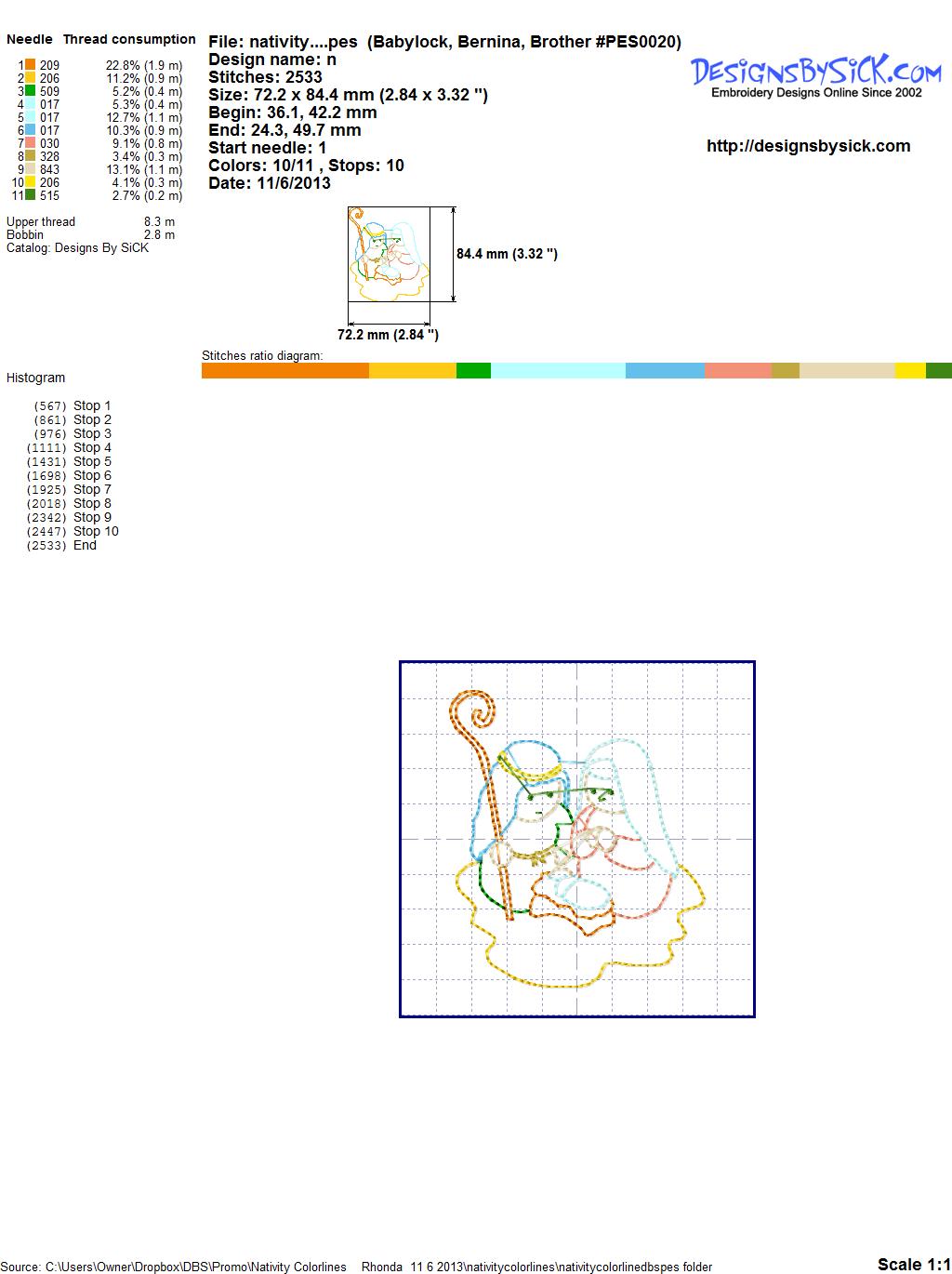This screenshot has height=1274, width=952.
Task: Select needle 1 orange thread swatch
Action: coord(31,65)
